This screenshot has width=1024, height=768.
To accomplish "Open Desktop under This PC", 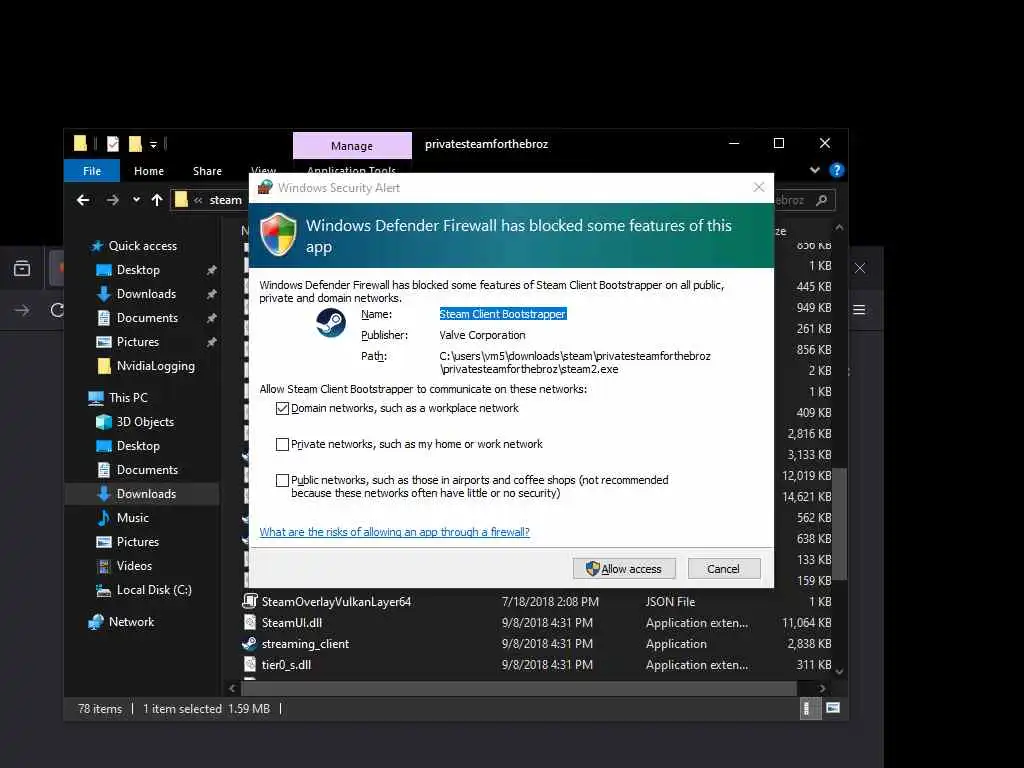I will [138, 446].
